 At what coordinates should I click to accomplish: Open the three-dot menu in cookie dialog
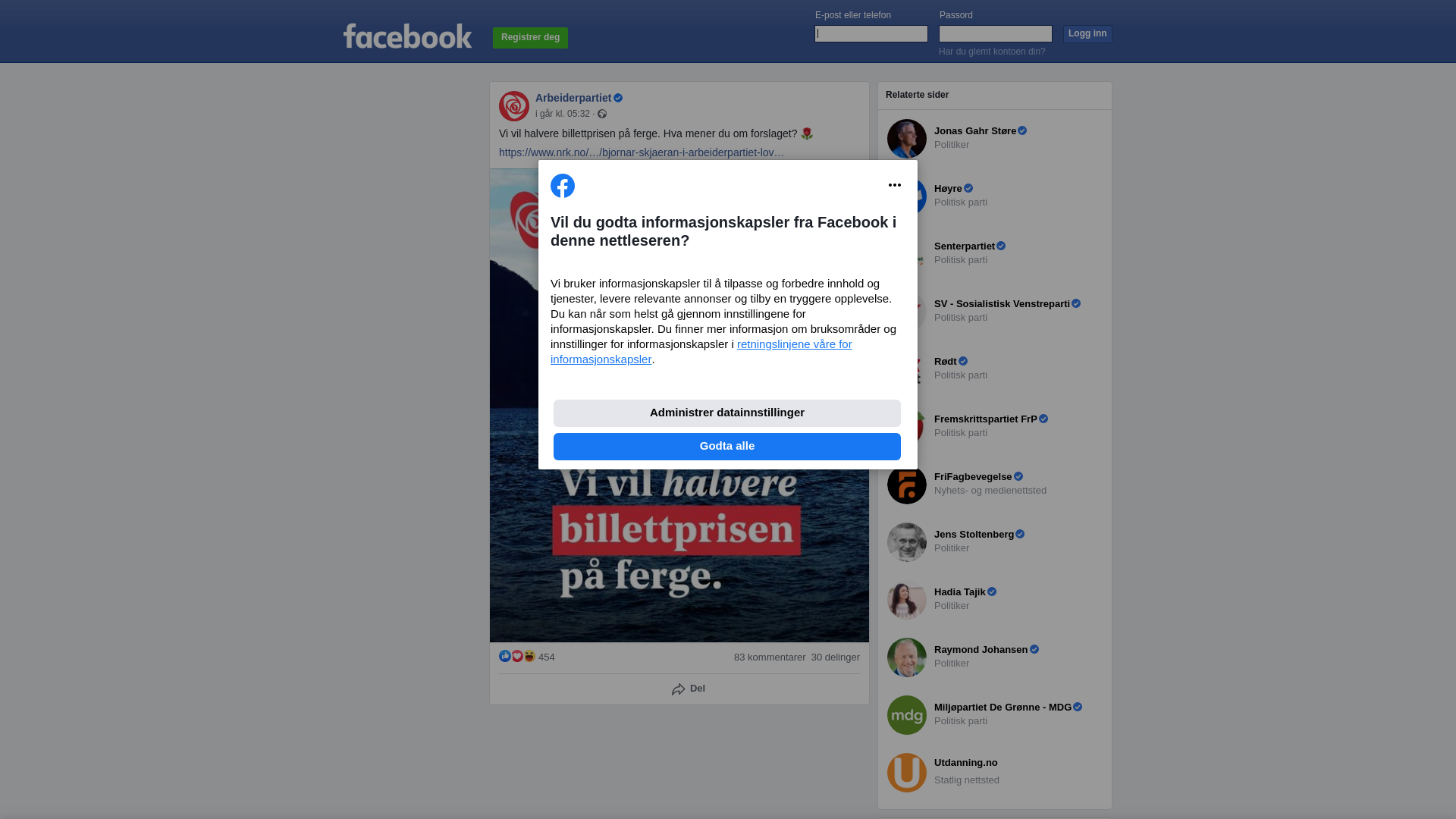coord(895,185)
